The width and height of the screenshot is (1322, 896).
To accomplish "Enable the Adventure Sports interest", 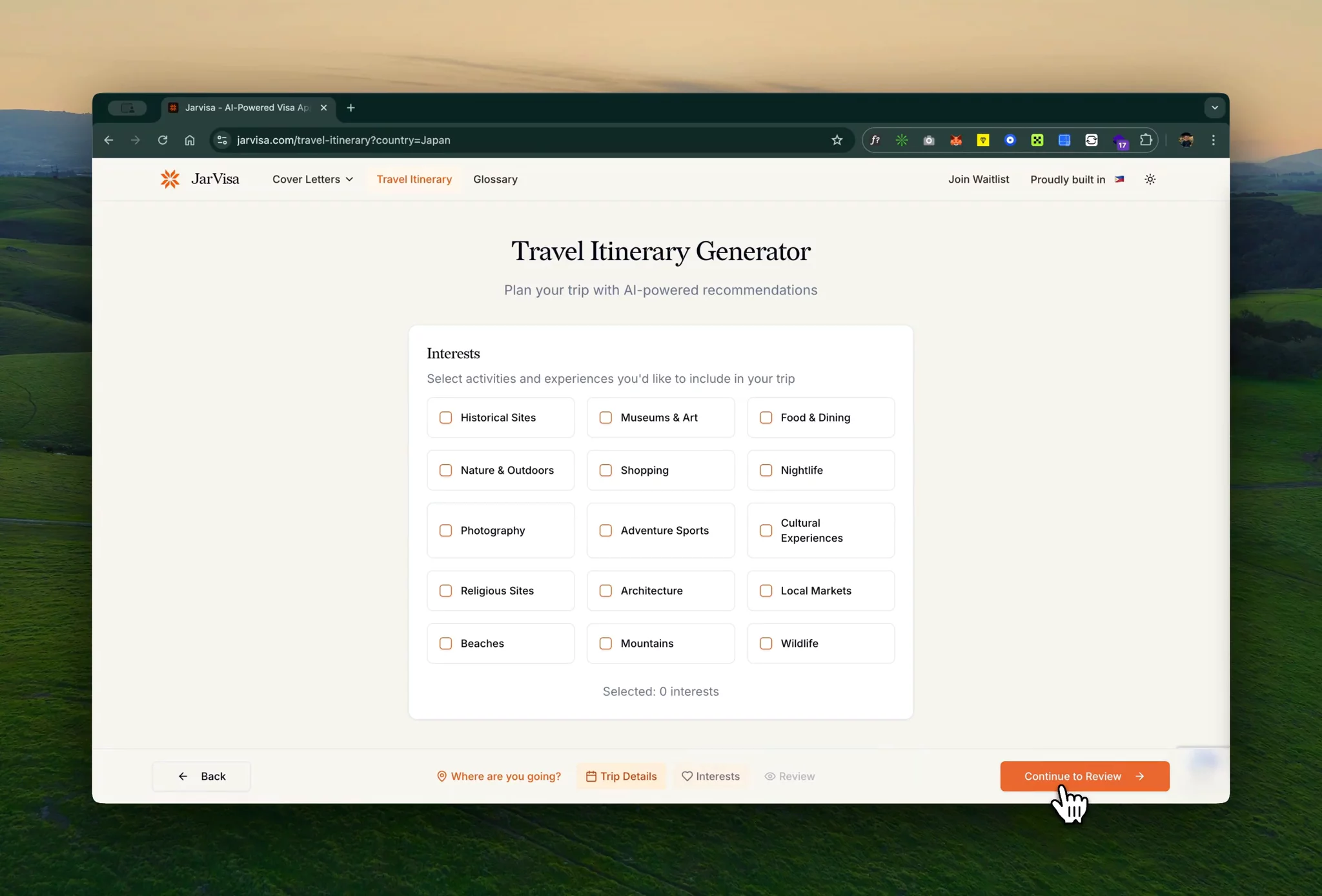I will click(605, 531).
